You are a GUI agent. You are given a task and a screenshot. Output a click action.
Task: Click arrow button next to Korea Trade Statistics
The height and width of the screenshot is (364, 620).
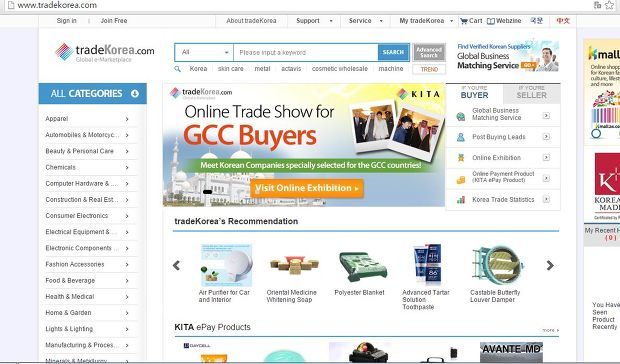click(x=546, y=199)
